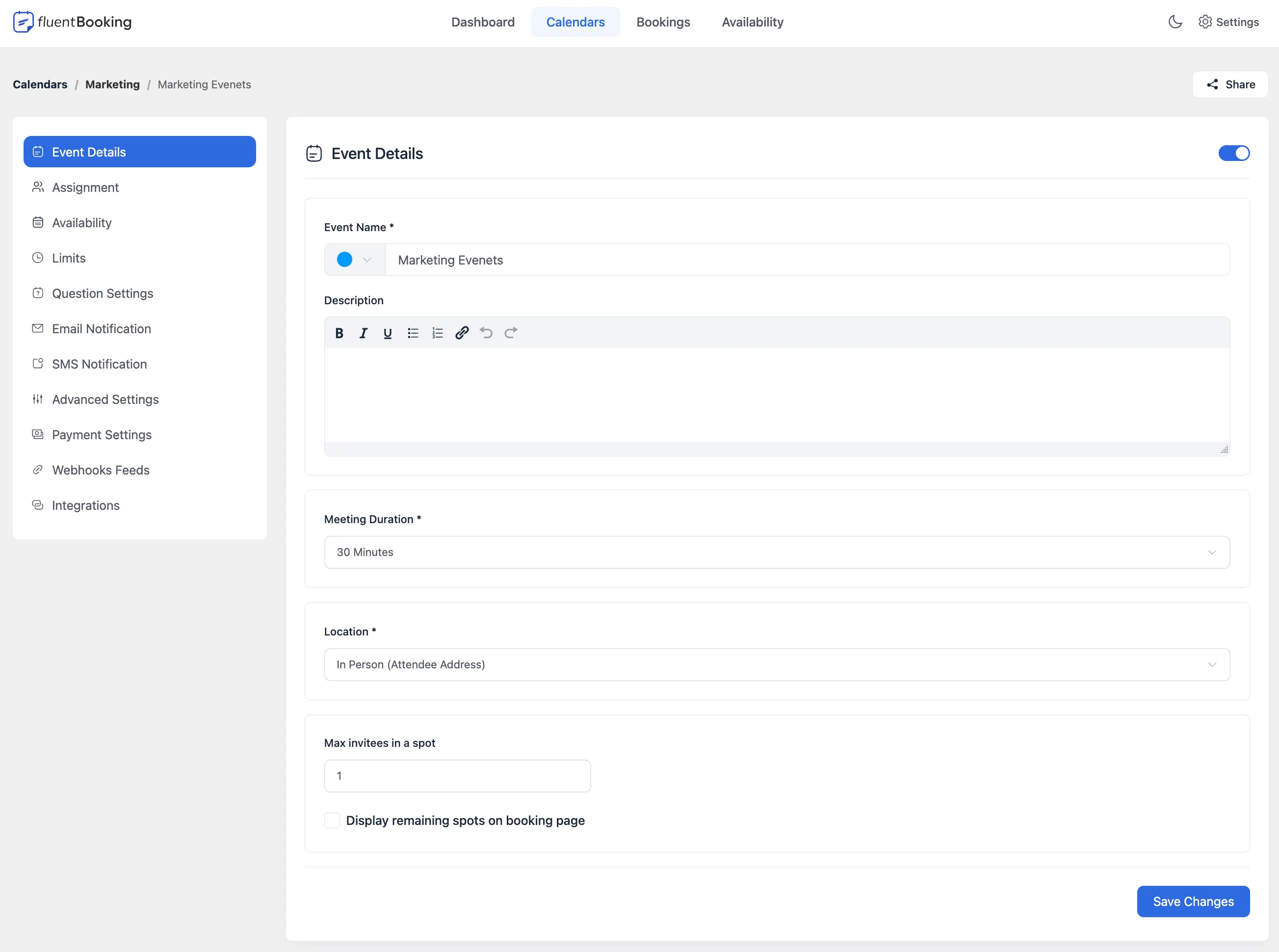Click the Payment Settings icon
1279x952 pixels.
38,434
